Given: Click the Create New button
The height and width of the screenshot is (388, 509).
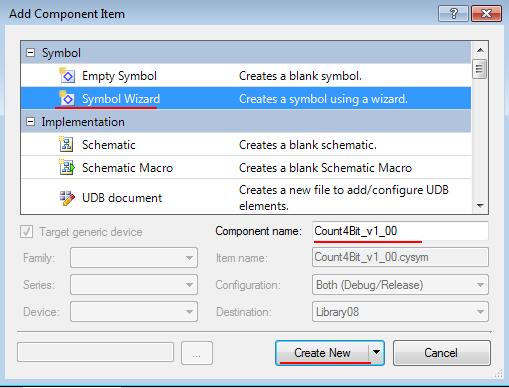Looking at the screenshot, I should coord(322,353).
